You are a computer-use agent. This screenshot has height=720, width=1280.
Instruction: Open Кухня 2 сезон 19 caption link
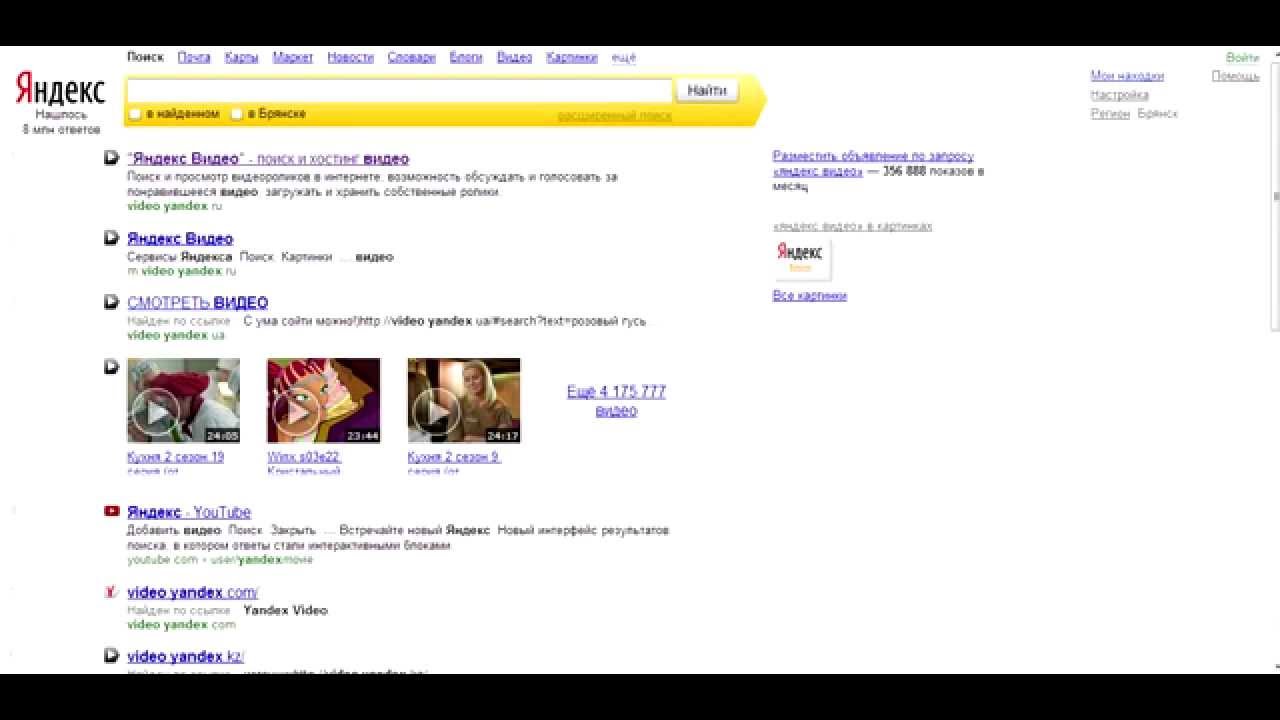pos(175,457)
